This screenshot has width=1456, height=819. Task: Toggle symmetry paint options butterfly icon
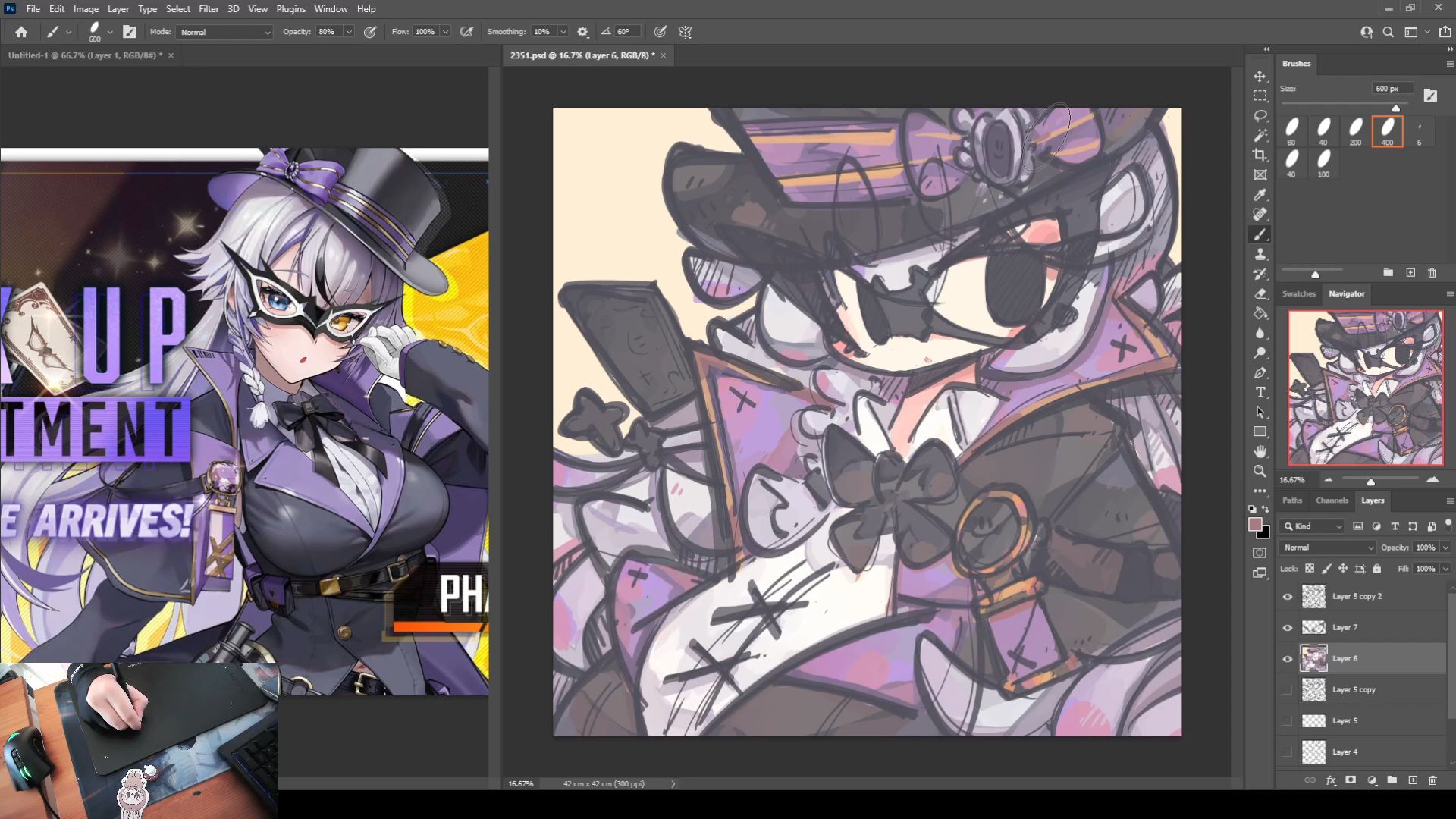685,32
